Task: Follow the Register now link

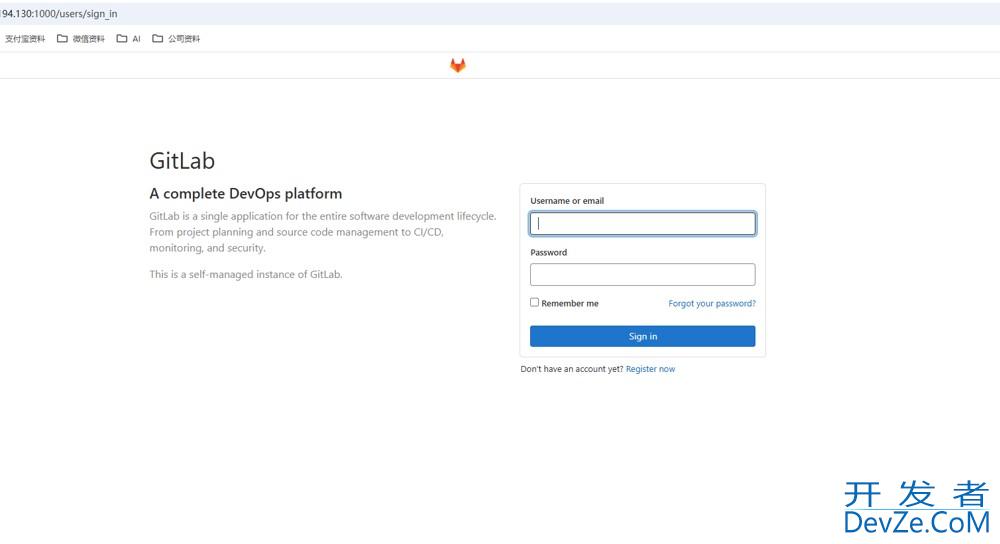Action: [x=650, y=369]
